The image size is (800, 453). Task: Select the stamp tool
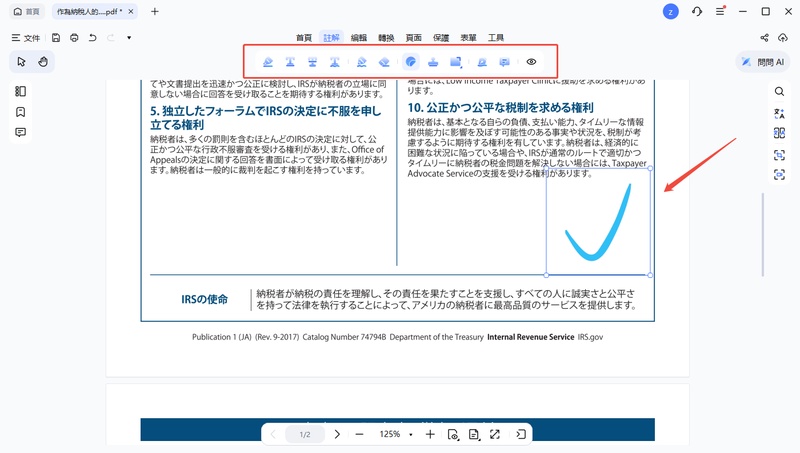coord(433,62)
